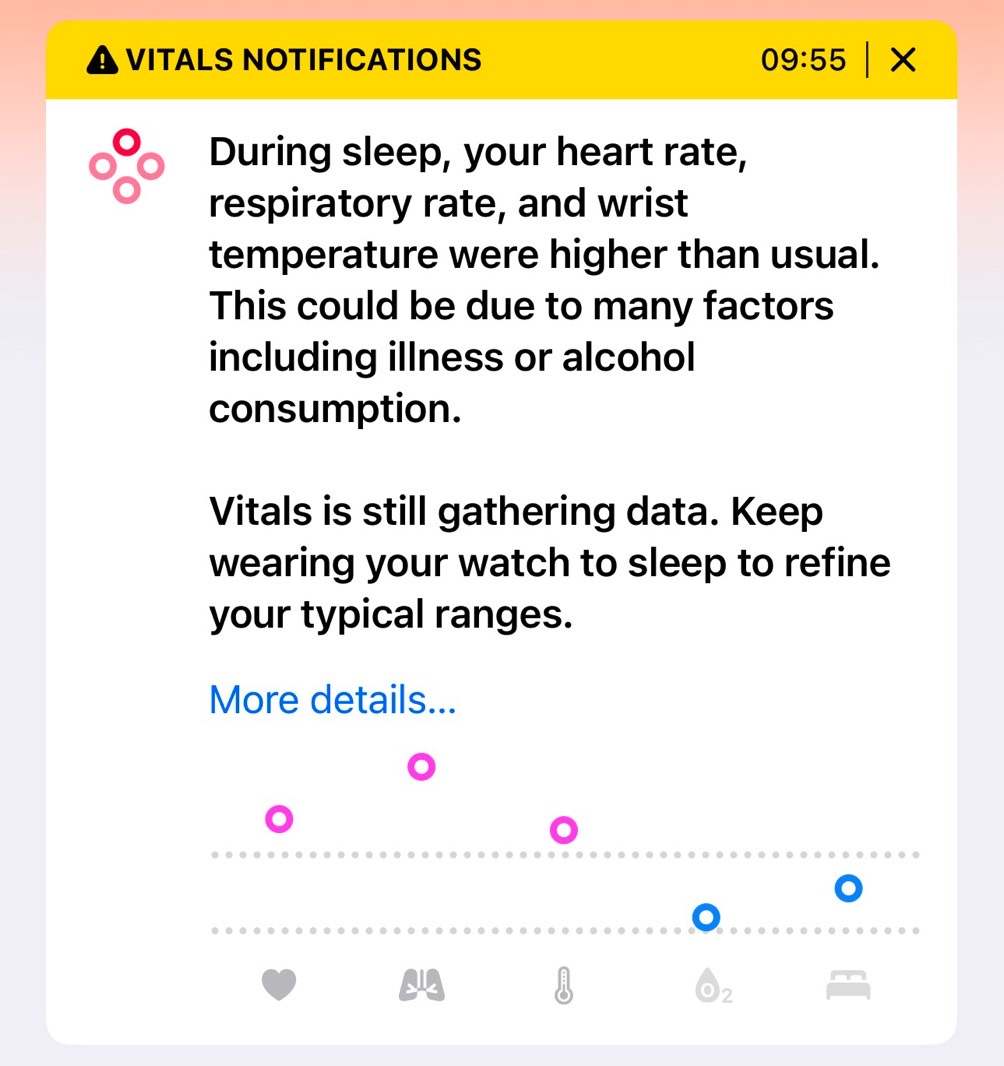Open the More details link

(x=332, y=699)
